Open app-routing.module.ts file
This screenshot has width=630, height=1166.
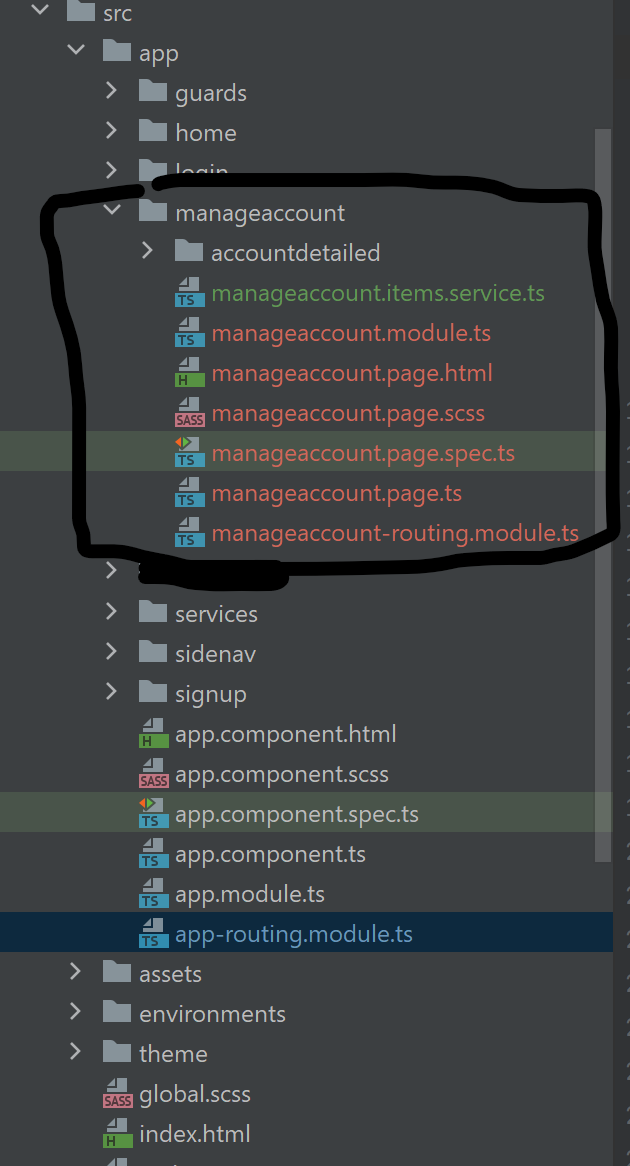click(x=294, y=934)
